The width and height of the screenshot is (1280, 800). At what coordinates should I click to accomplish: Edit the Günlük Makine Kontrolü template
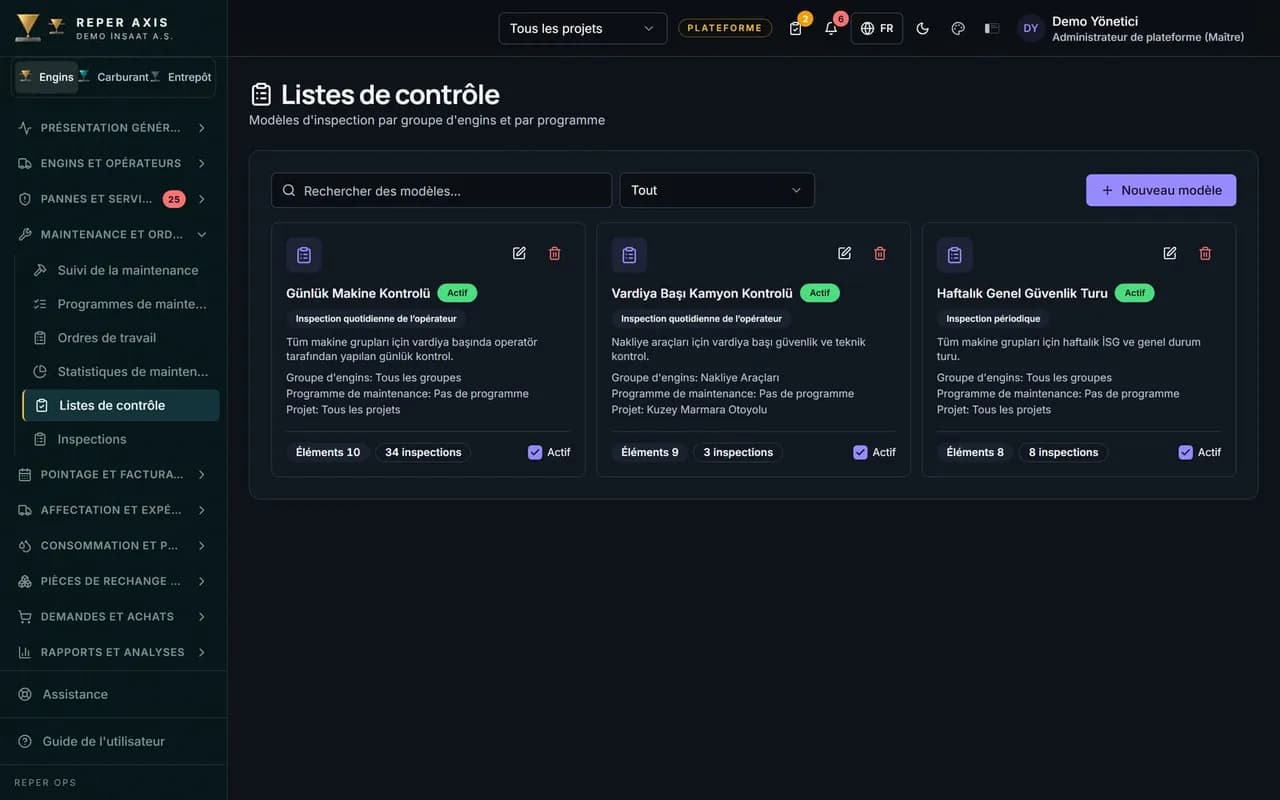point(519,253)
